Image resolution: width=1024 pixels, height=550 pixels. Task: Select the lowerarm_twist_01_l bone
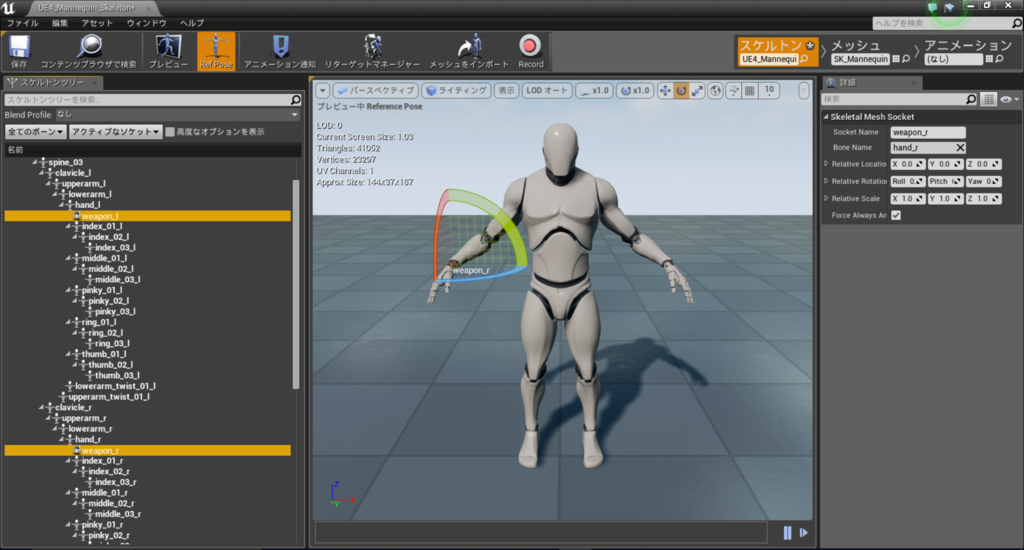115,386
